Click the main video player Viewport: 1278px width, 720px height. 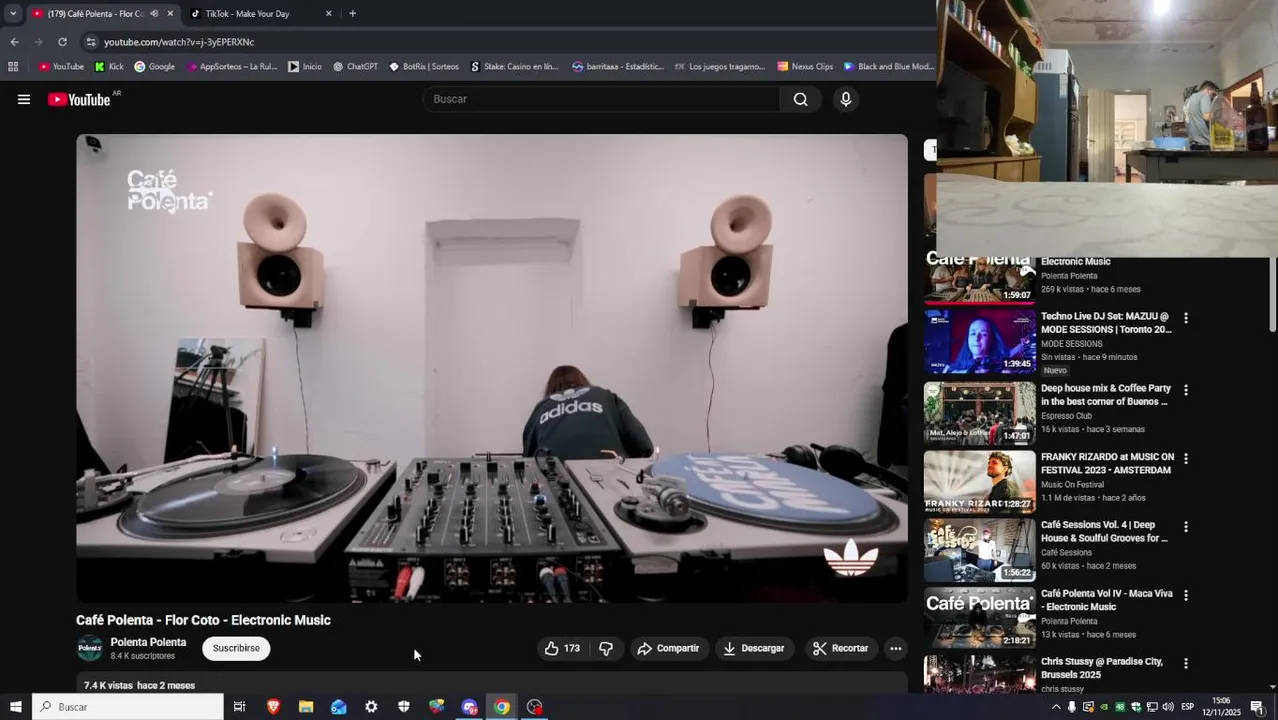click(492, 368)
